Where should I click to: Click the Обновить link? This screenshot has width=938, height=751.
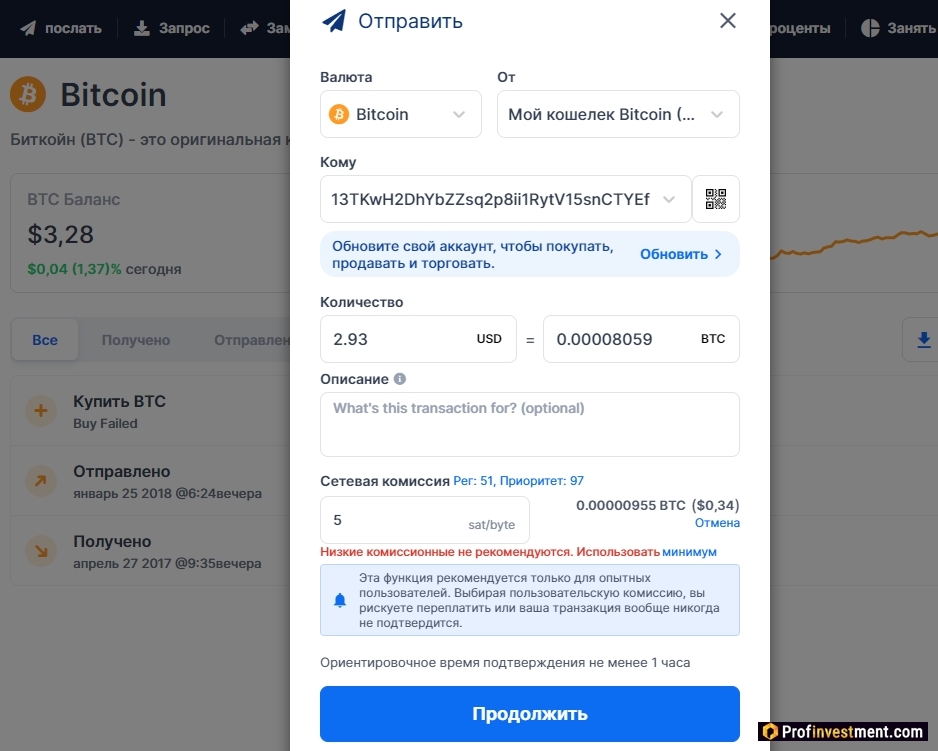coord(681,254)
